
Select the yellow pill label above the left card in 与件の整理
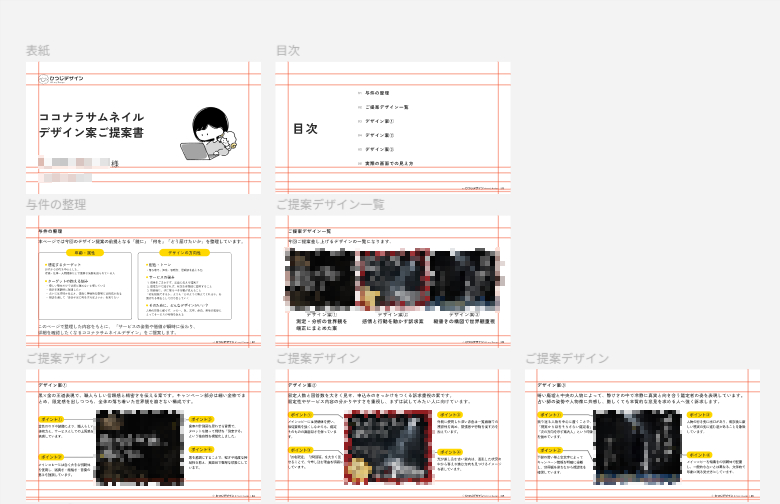[85, 253]
